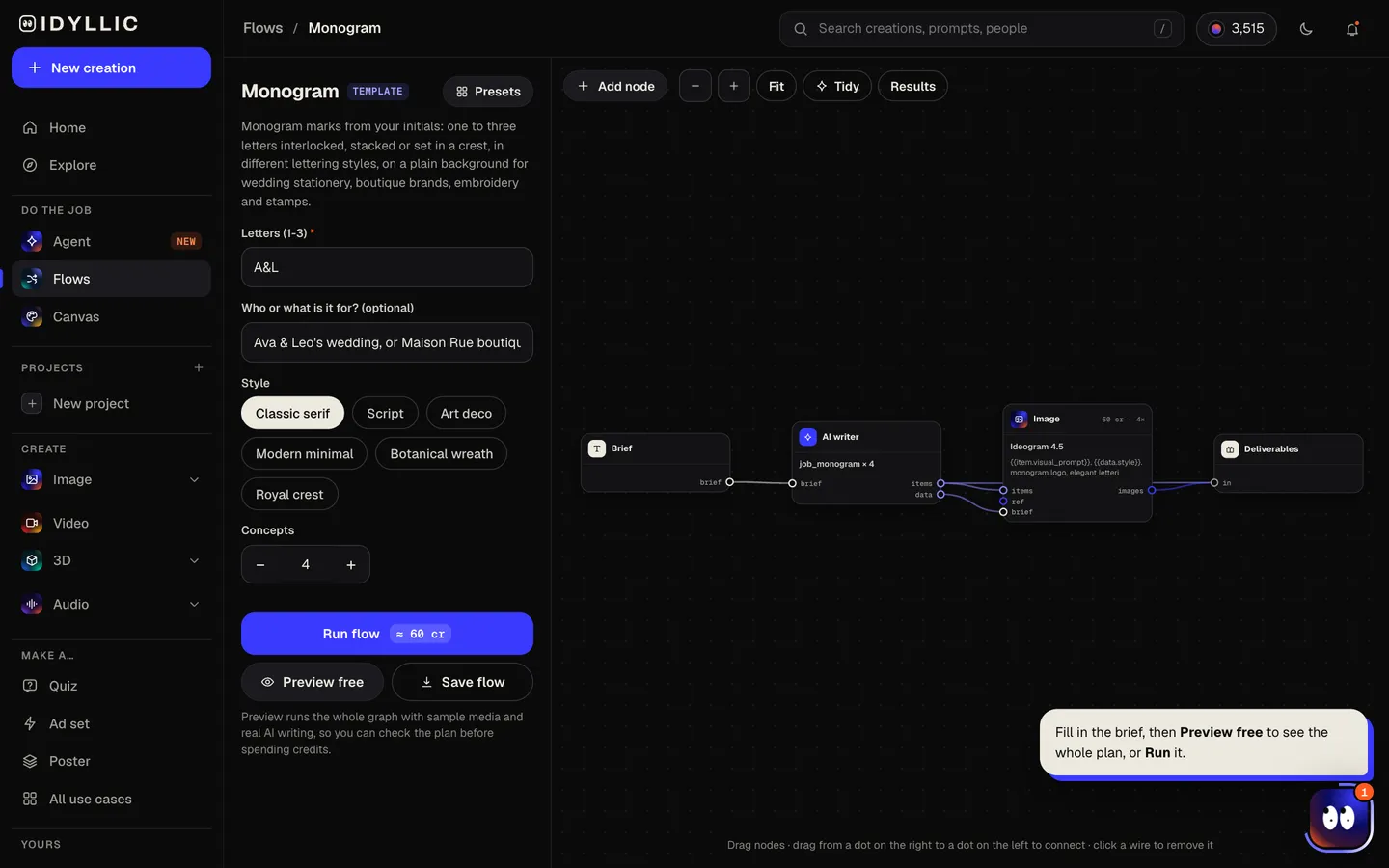The image size is (1389, 868).
Task: Open the Results panel
Action: (912, 86)
